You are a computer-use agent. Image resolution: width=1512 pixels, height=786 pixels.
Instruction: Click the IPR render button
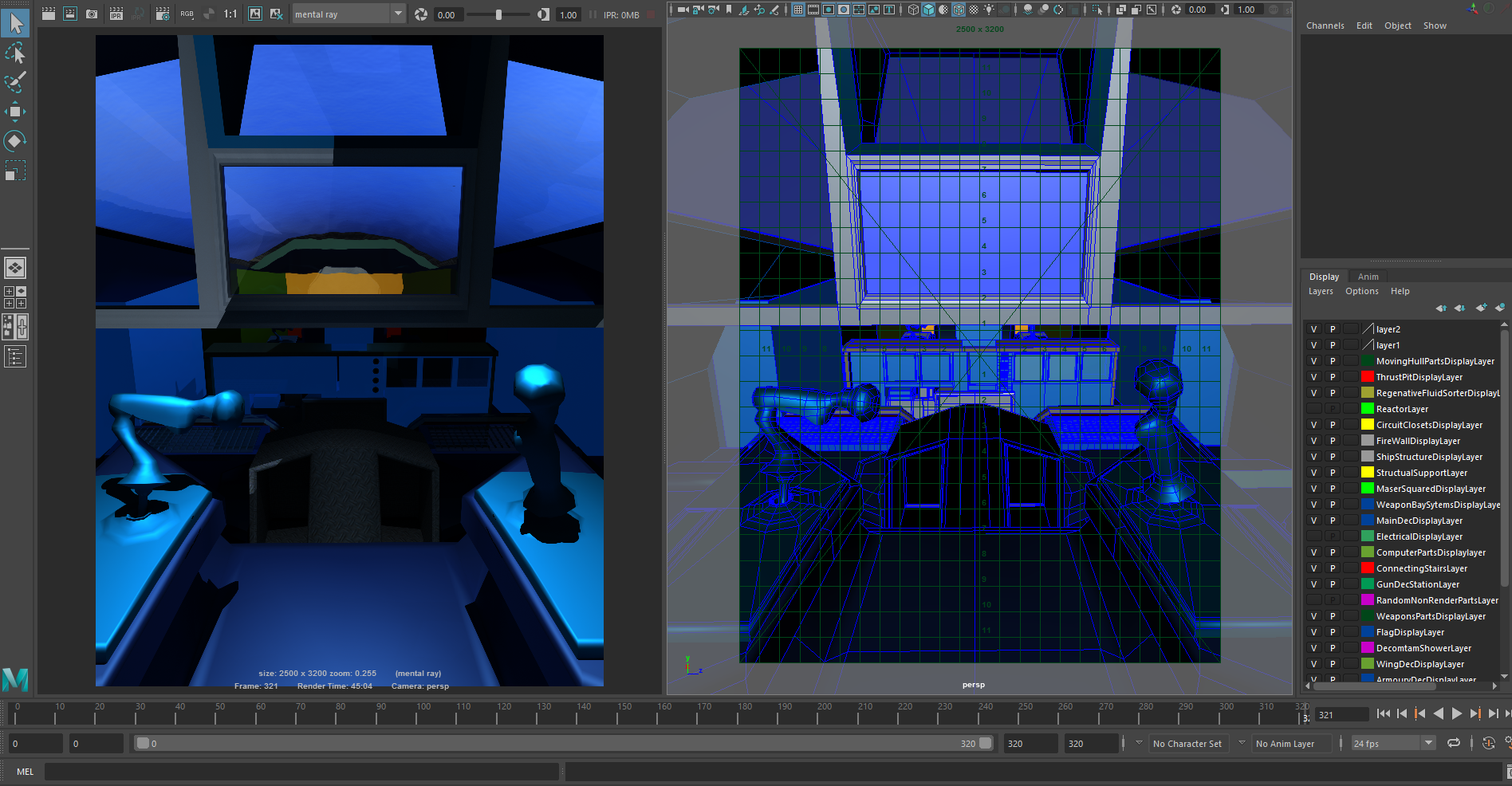click(x=116, y=14)
